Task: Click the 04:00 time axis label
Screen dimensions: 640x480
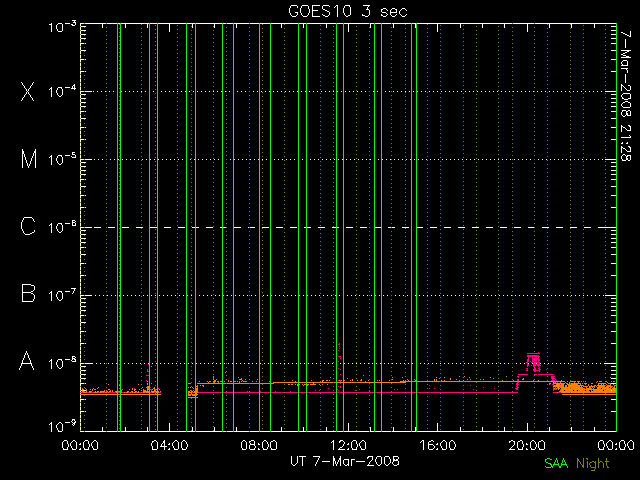Action: click(x=169, y=445)
